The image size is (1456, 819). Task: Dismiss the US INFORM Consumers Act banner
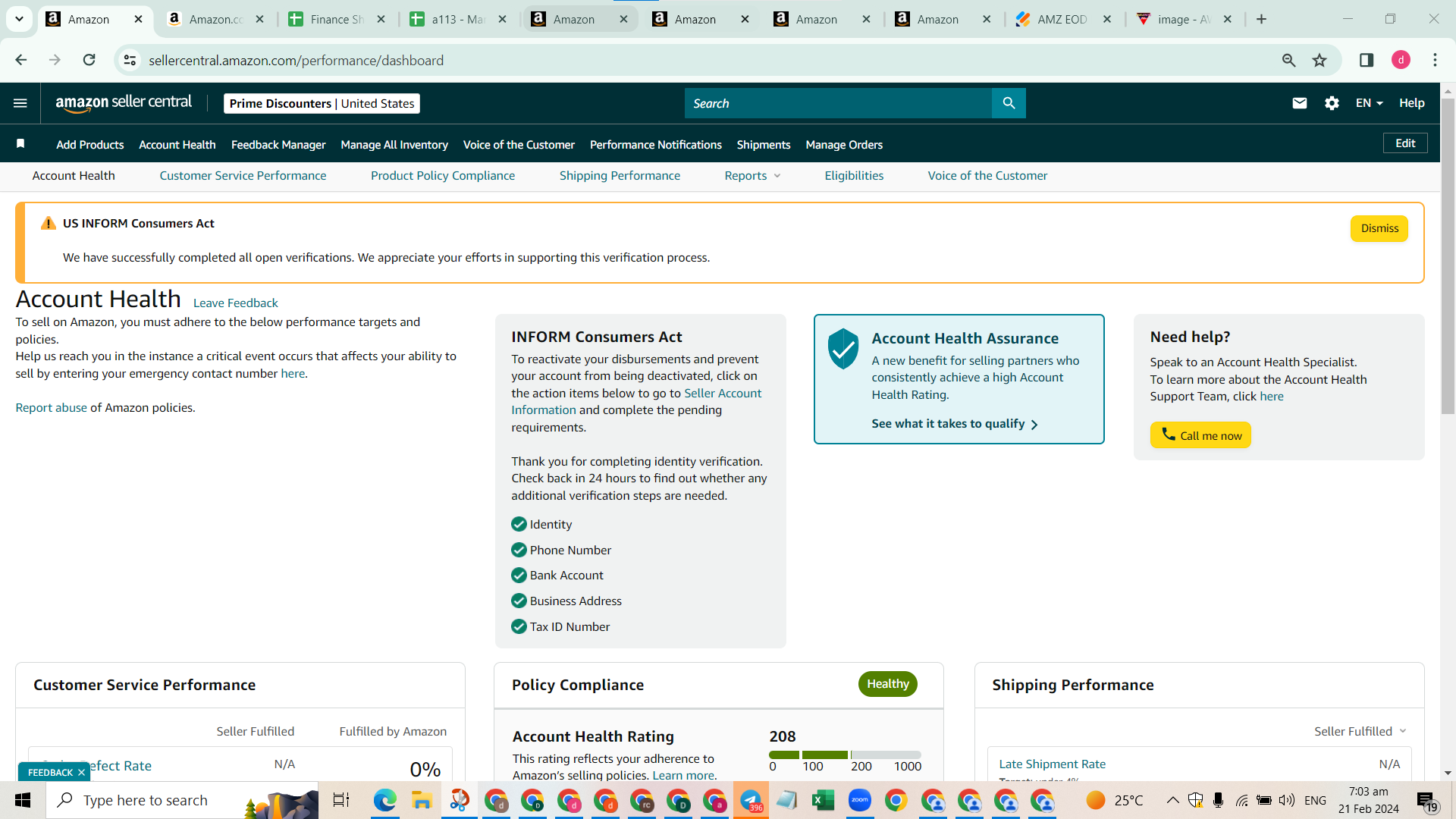[x=1379, y=228]
